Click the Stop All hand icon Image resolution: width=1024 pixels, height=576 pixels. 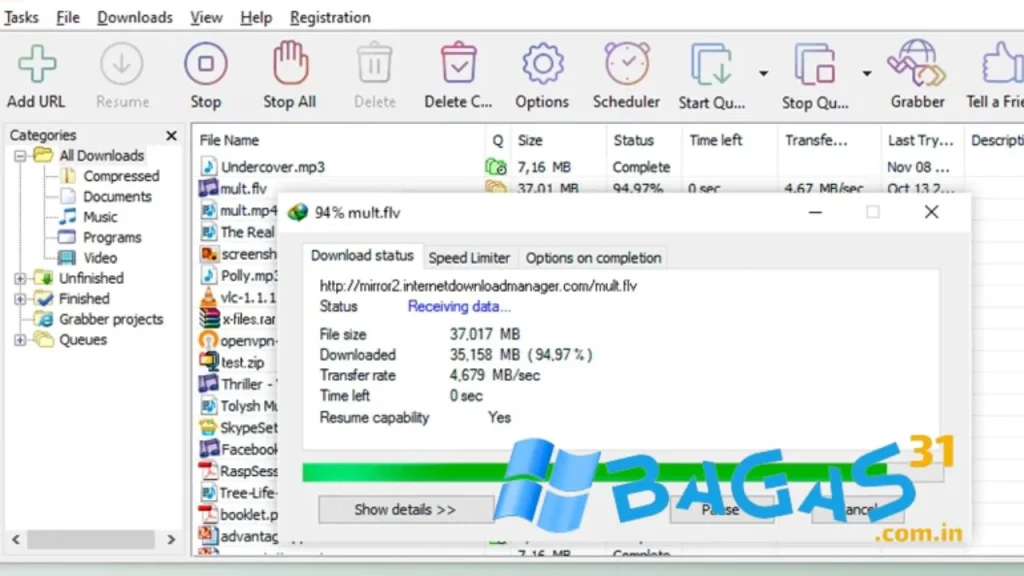pos(290,63)
